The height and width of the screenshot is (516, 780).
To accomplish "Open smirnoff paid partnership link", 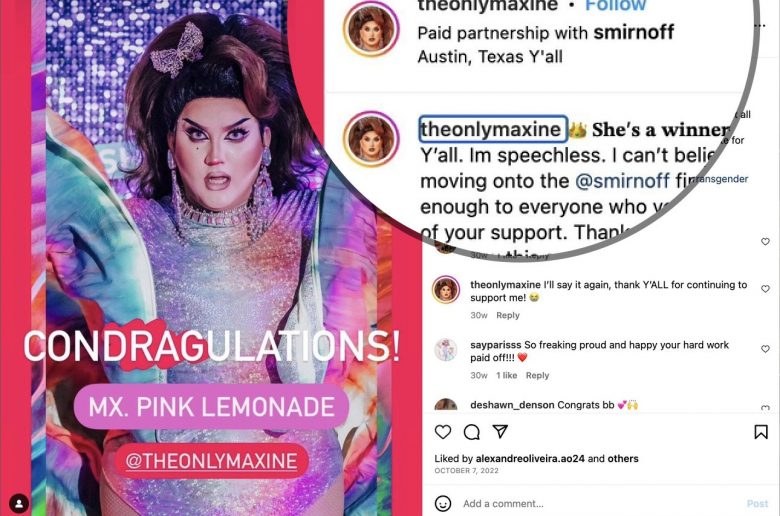I will 634,32.
